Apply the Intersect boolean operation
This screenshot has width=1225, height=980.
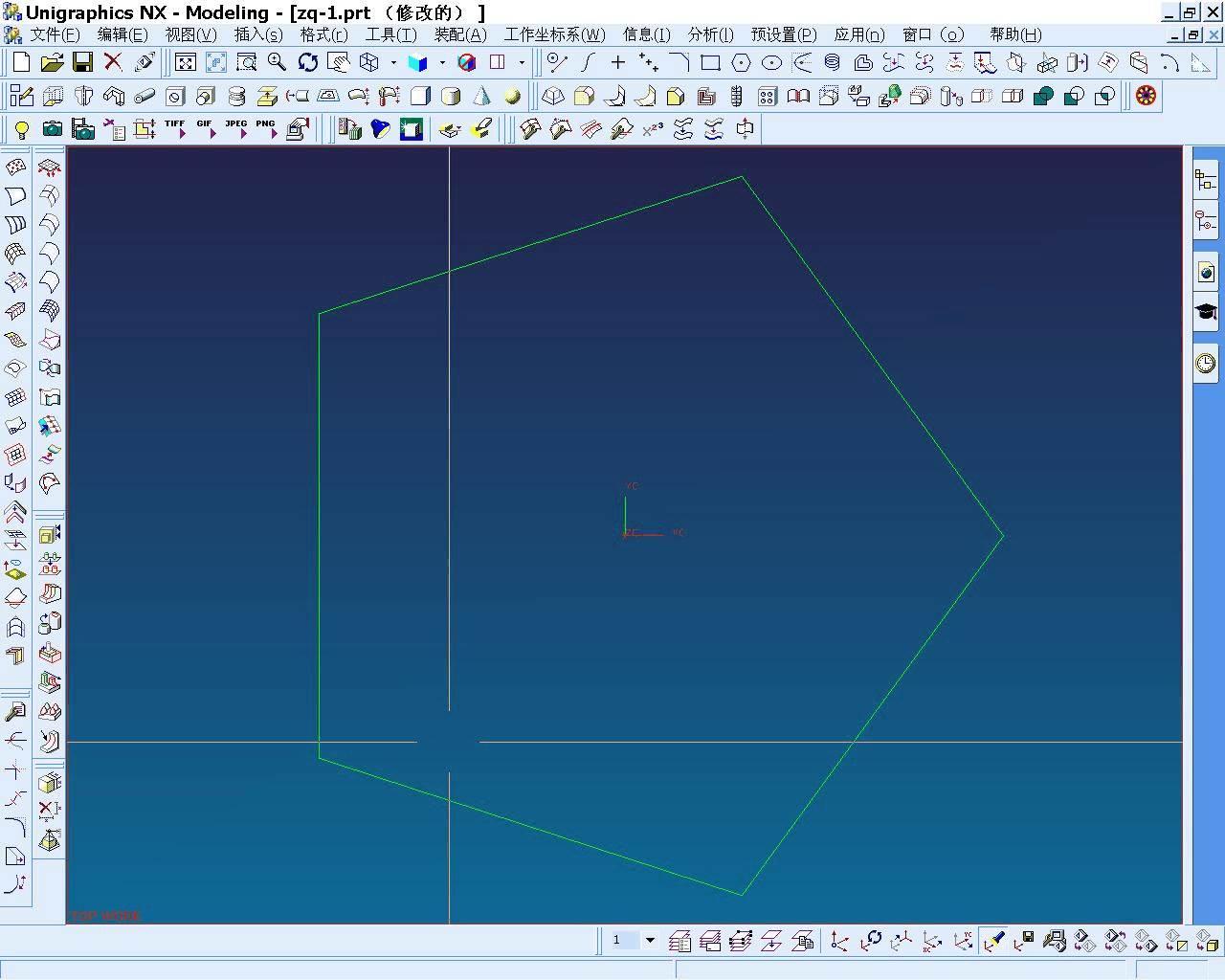1104,96
